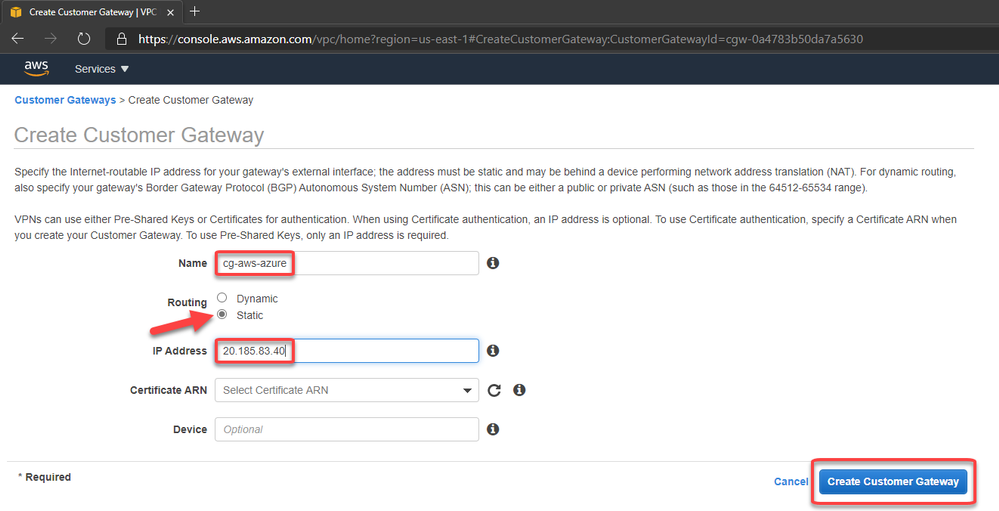Screen dimensions: 999x511
Task: Open the Select Certificate ARN dropdown
Action: [348, 390]
